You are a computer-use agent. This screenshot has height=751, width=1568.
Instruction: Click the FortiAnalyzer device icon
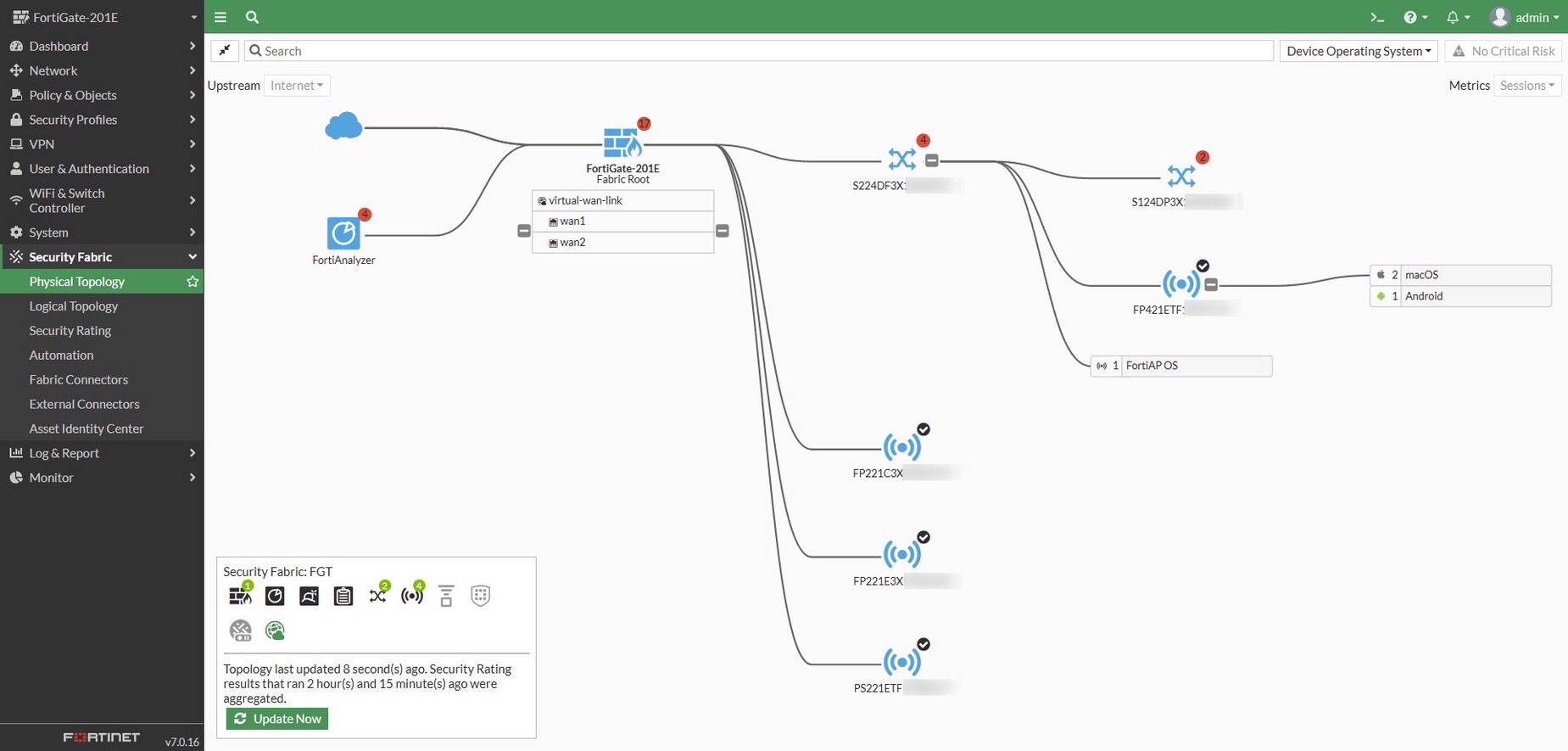(x=343, y=233)
